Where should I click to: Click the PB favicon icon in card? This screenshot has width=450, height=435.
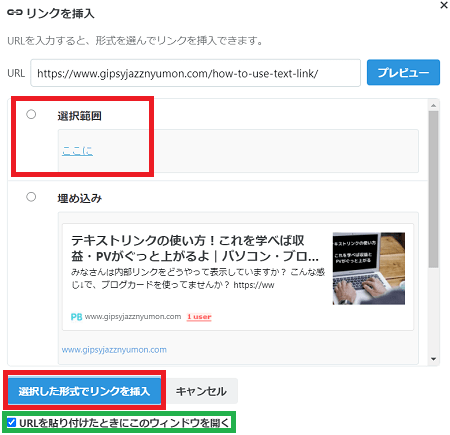coord(76,317)
